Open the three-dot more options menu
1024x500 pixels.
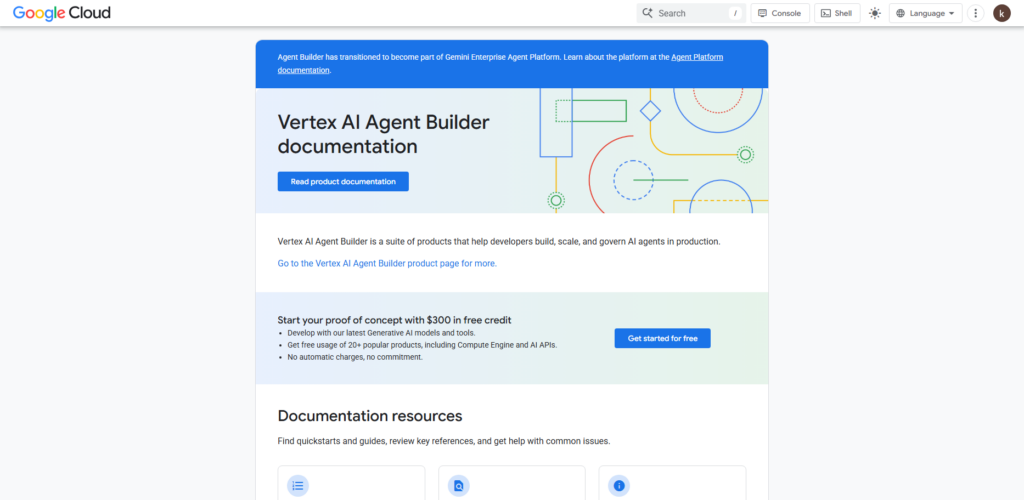point(976,13)
